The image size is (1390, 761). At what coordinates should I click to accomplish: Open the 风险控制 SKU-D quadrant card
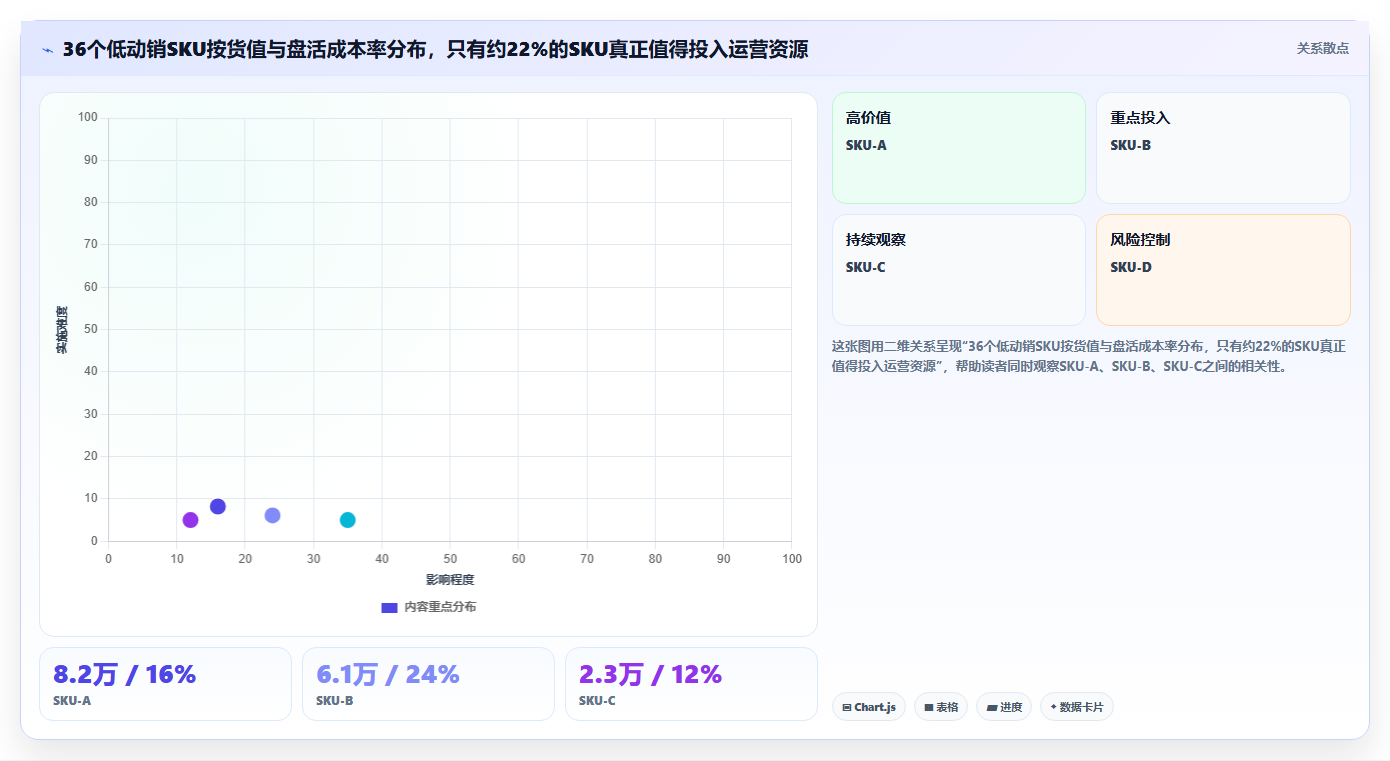point(1223,270)
